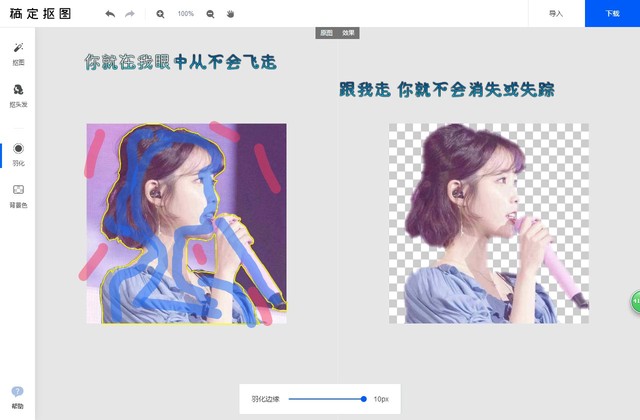Switch to the 效果 effect tab
The image size is (640, 420).
point(348,33)
